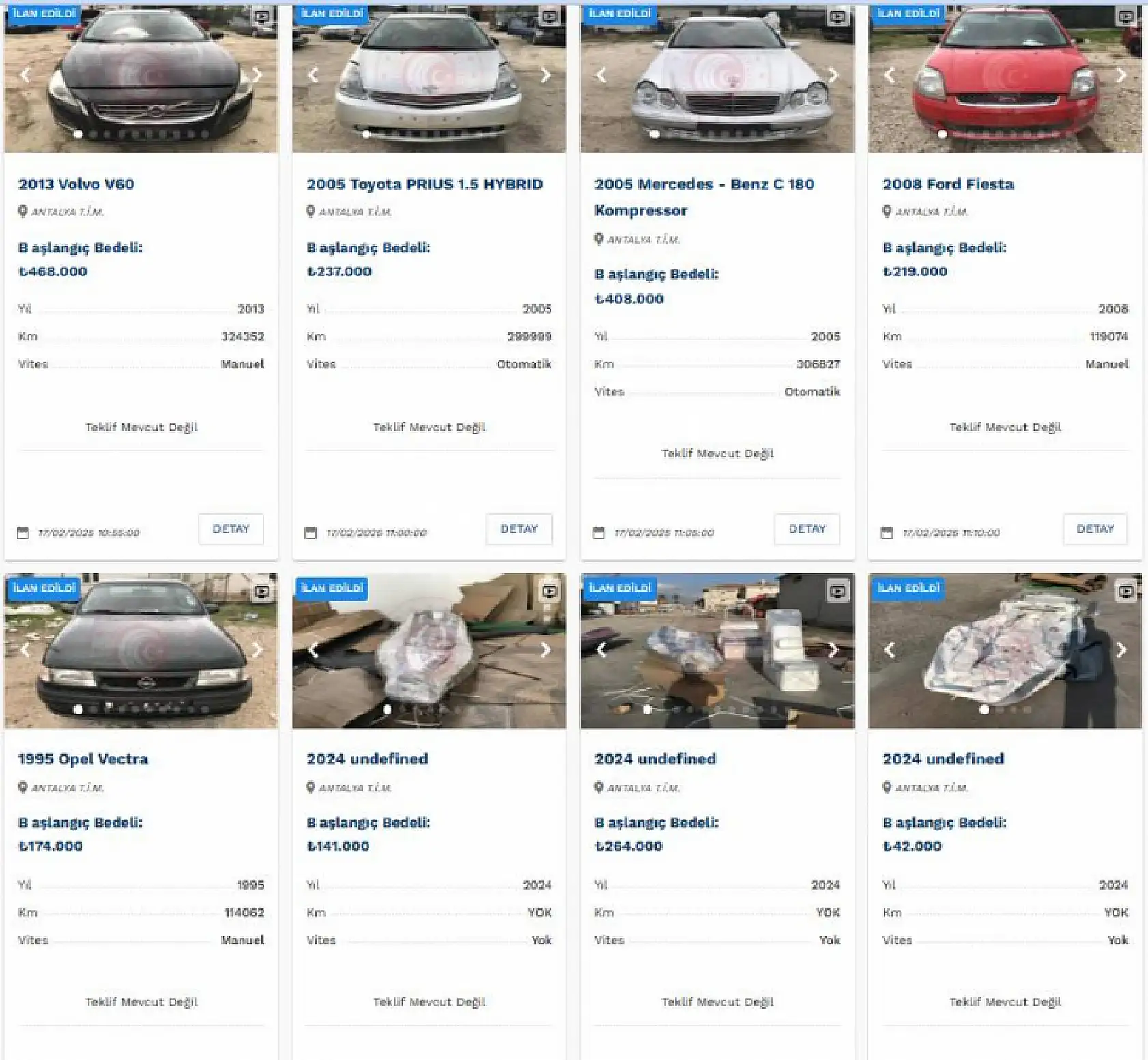
Task: Show previous photo of Toyota Prius
Action: pos(313,75)
